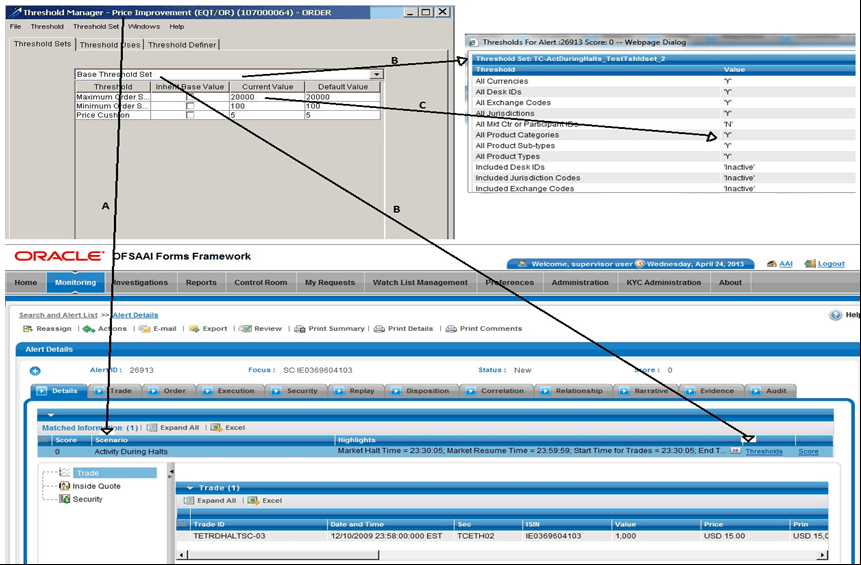Click Expand All icon beside Matched Information
This screenshot has height=565, width=861.
(152, 427)
